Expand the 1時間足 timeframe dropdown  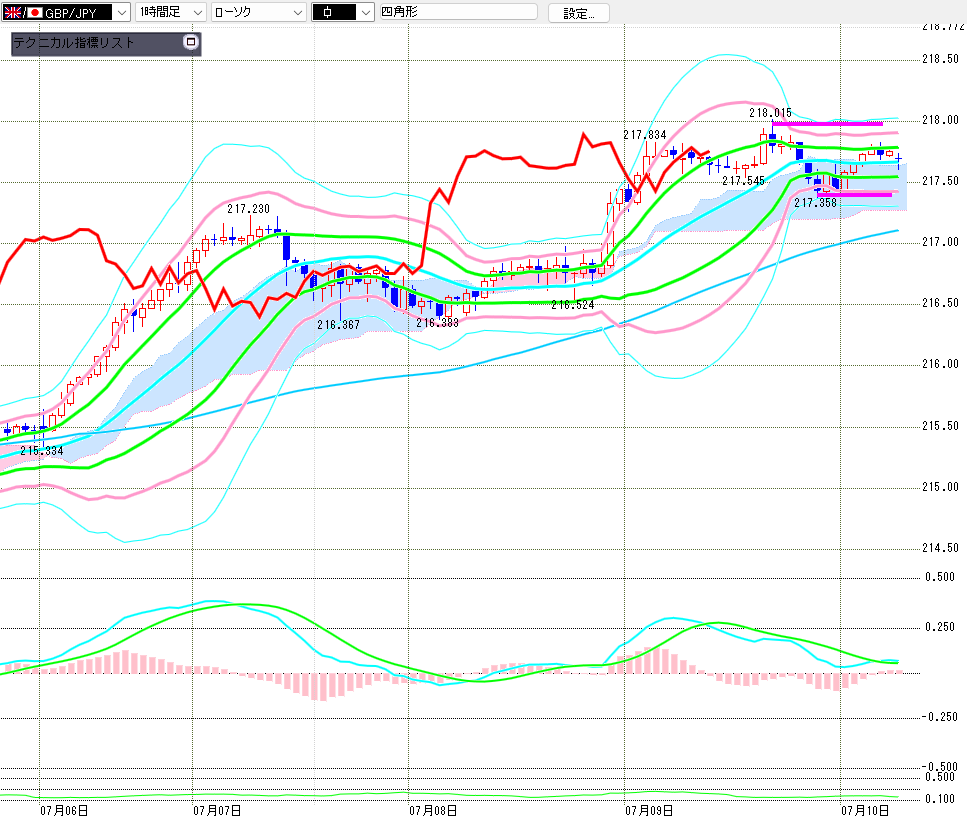pyautogui.click(x=170, y=12)
